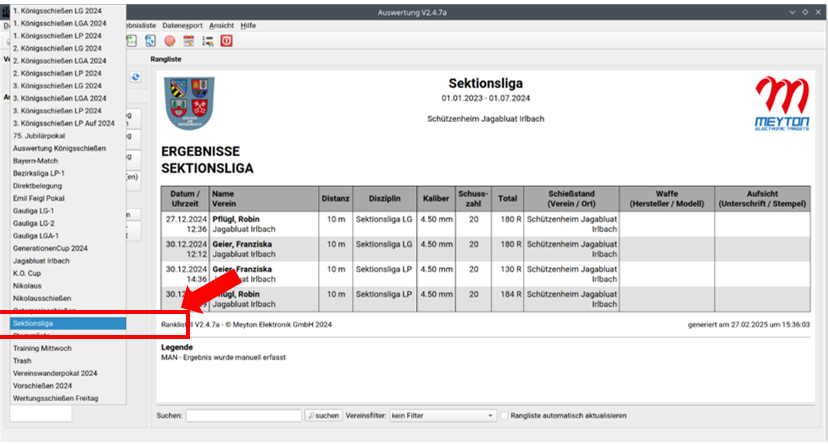
Task: Click the green table toolbar icon
Action: [x=132, y=41]
